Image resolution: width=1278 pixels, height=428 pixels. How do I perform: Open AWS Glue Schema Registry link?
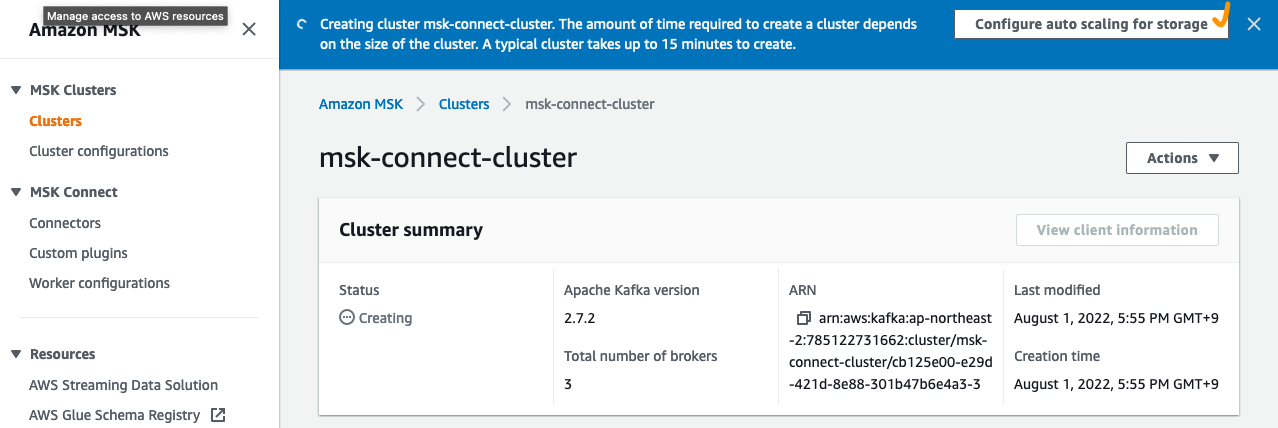pyautogui.click(x=114, y=415)
